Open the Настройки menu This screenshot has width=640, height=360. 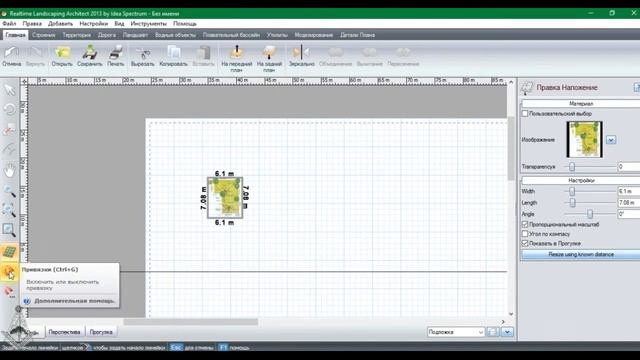point(93,24)
